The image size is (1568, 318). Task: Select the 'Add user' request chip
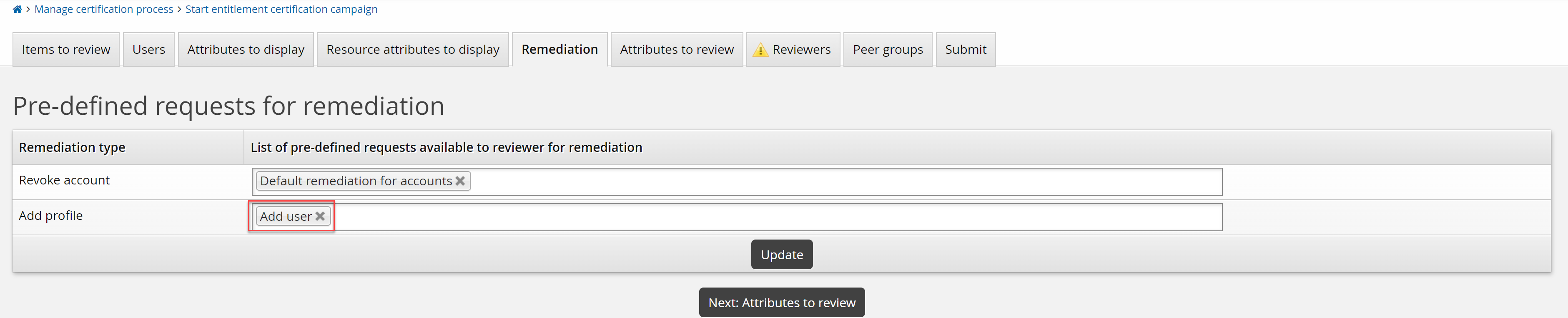286,216
